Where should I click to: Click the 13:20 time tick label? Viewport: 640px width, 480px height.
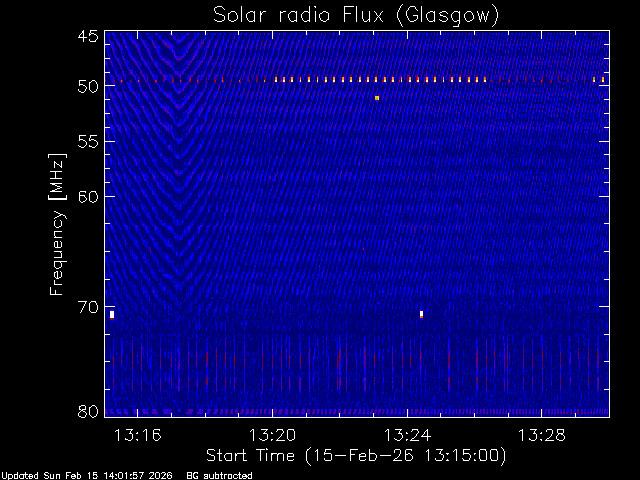[272, 435]
